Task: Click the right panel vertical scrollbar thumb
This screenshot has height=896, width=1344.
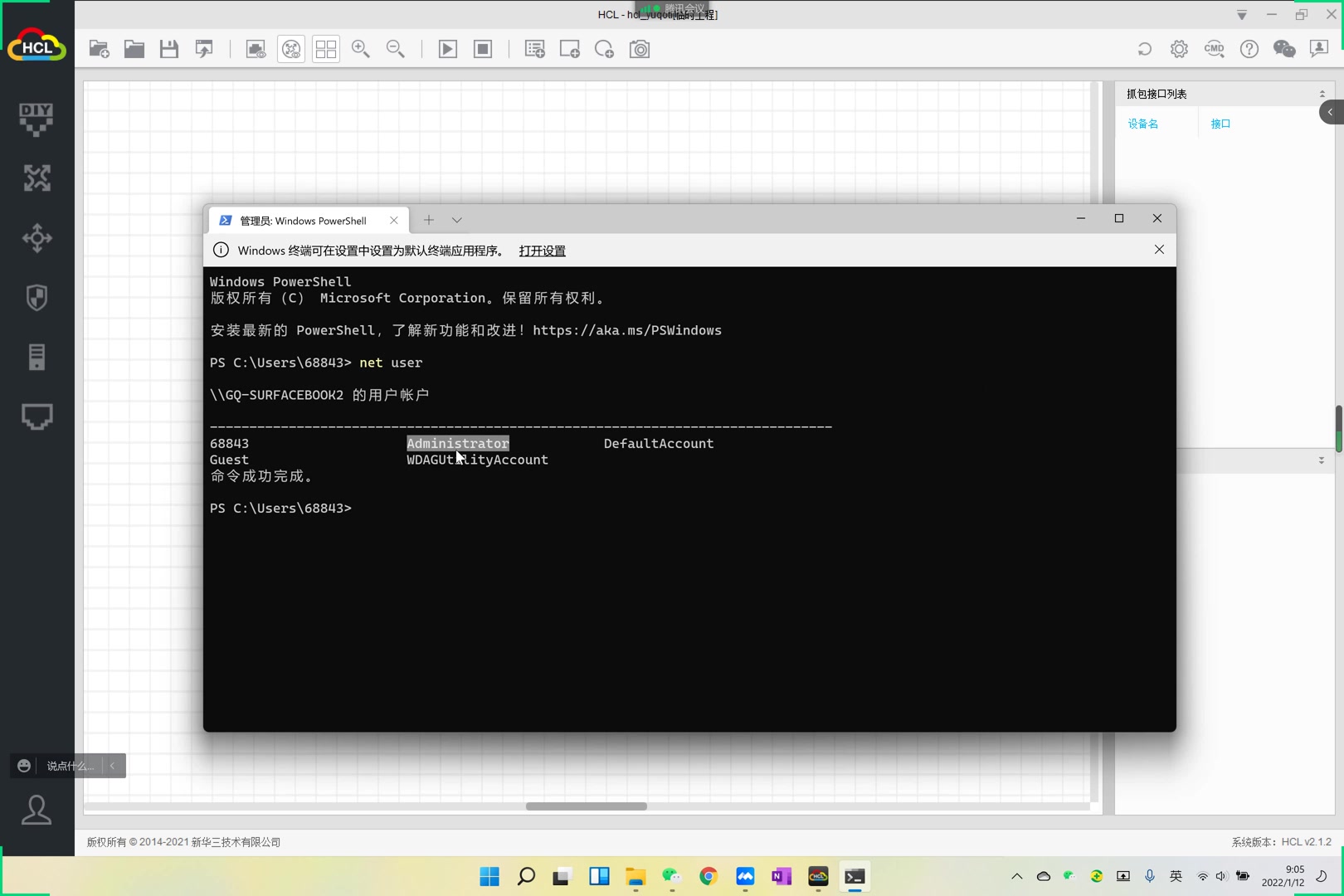Action: coord(1338,429)
